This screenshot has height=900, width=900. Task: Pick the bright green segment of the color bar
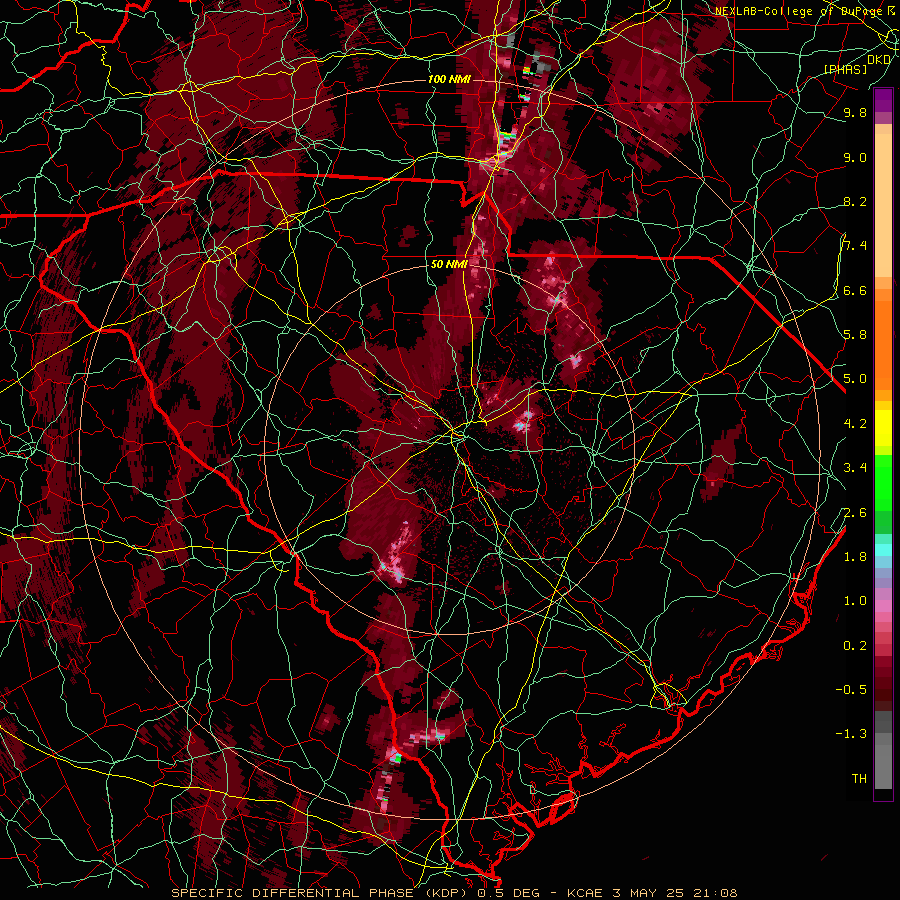click(x=883, y=482)
